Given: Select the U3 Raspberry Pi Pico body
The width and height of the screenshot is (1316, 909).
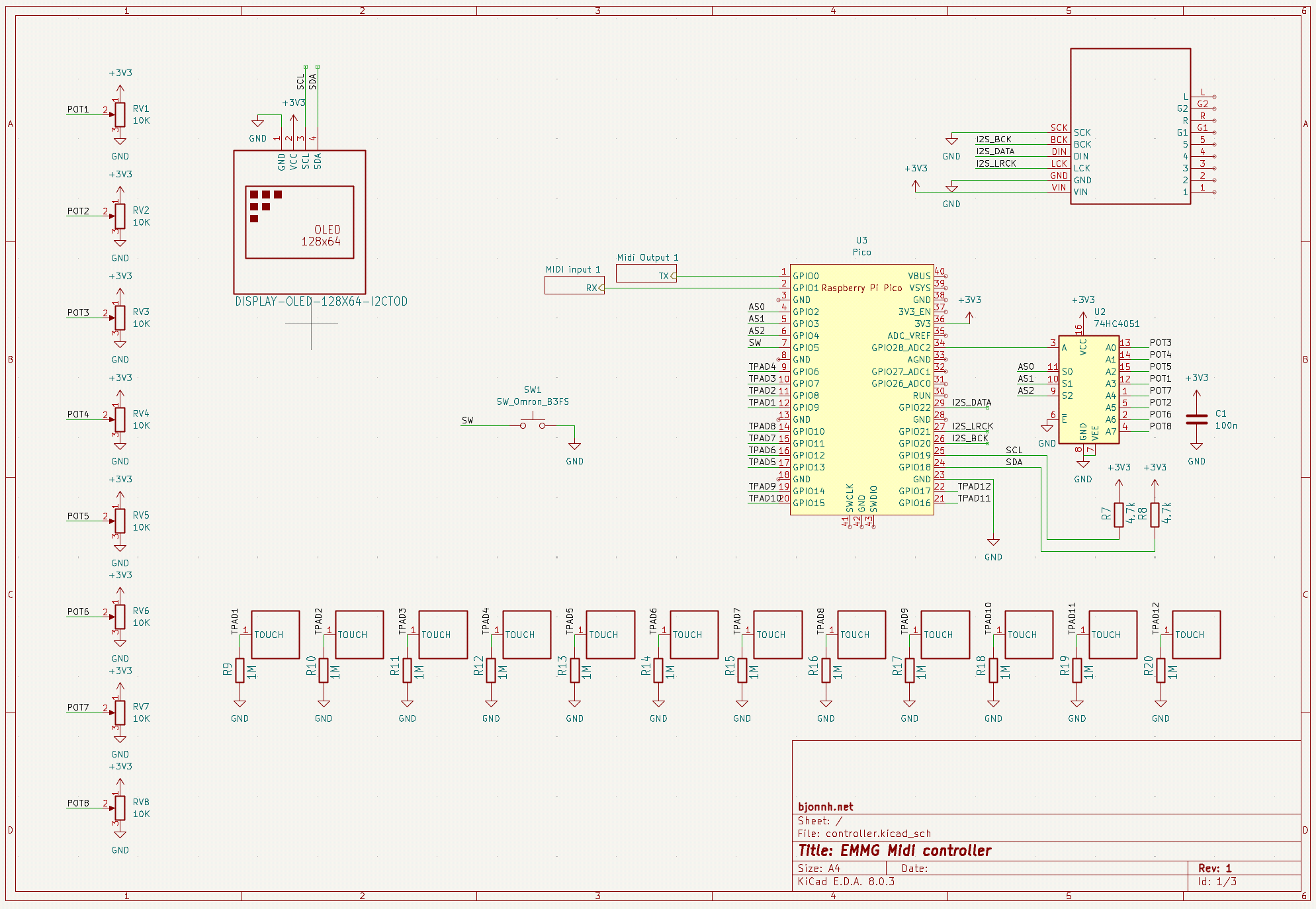Looking at the screenshot, I should [861, 390].
